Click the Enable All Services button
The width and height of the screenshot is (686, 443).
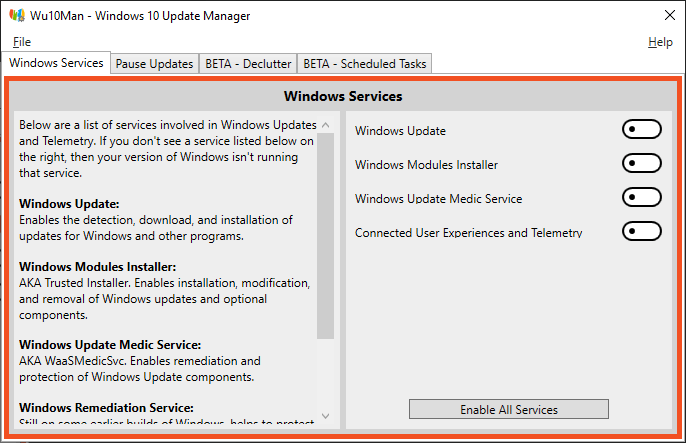[509, 409]
